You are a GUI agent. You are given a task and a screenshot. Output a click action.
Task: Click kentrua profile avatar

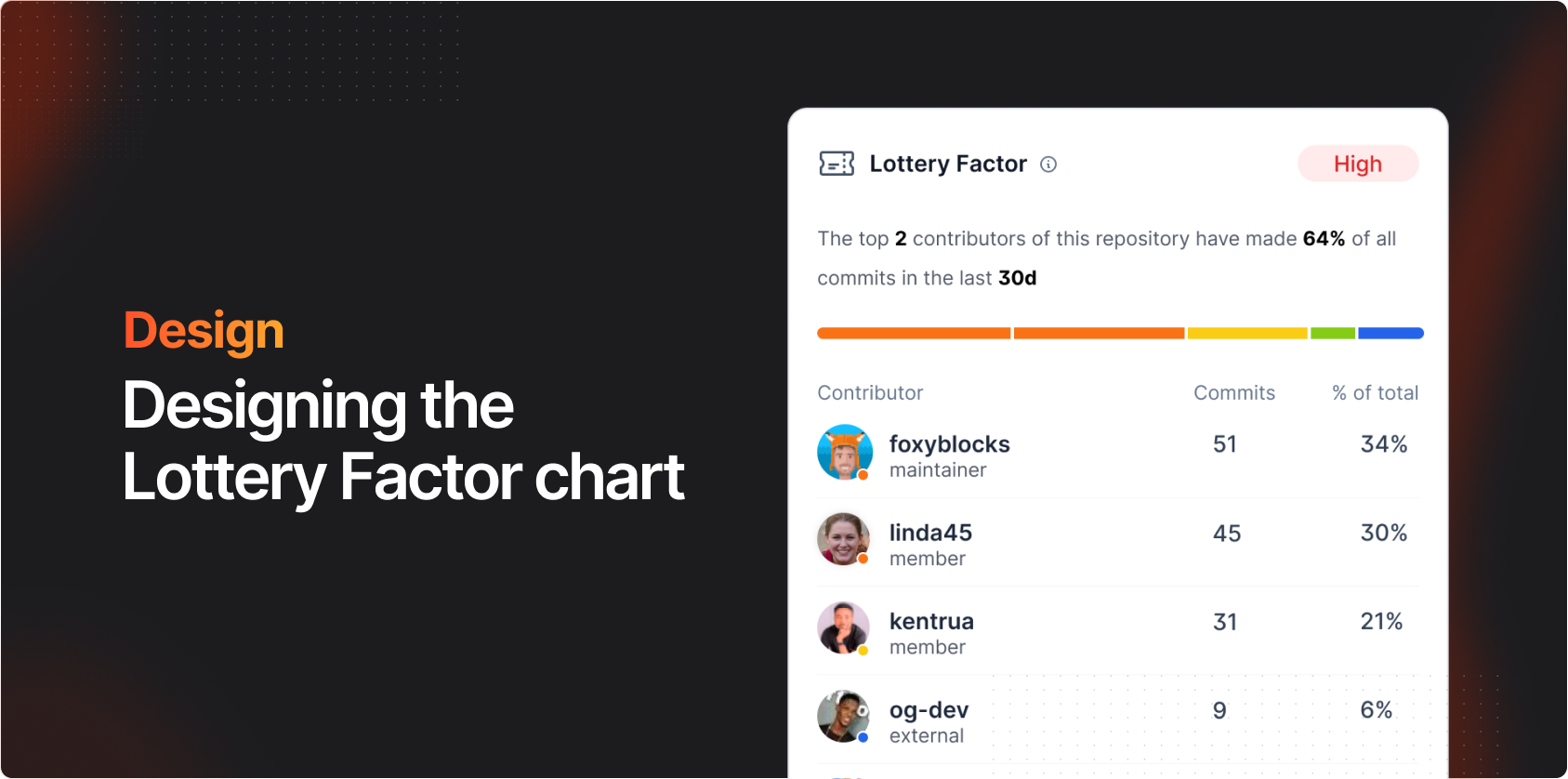[843, 627]
